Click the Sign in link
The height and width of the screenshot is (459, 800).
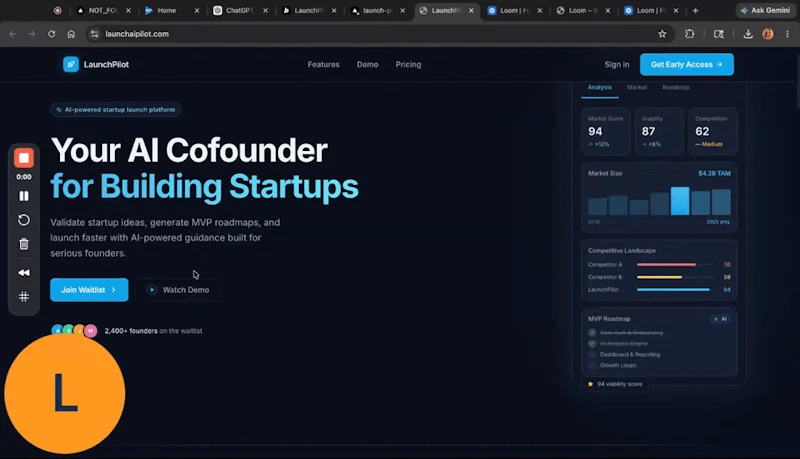(617, 64)
